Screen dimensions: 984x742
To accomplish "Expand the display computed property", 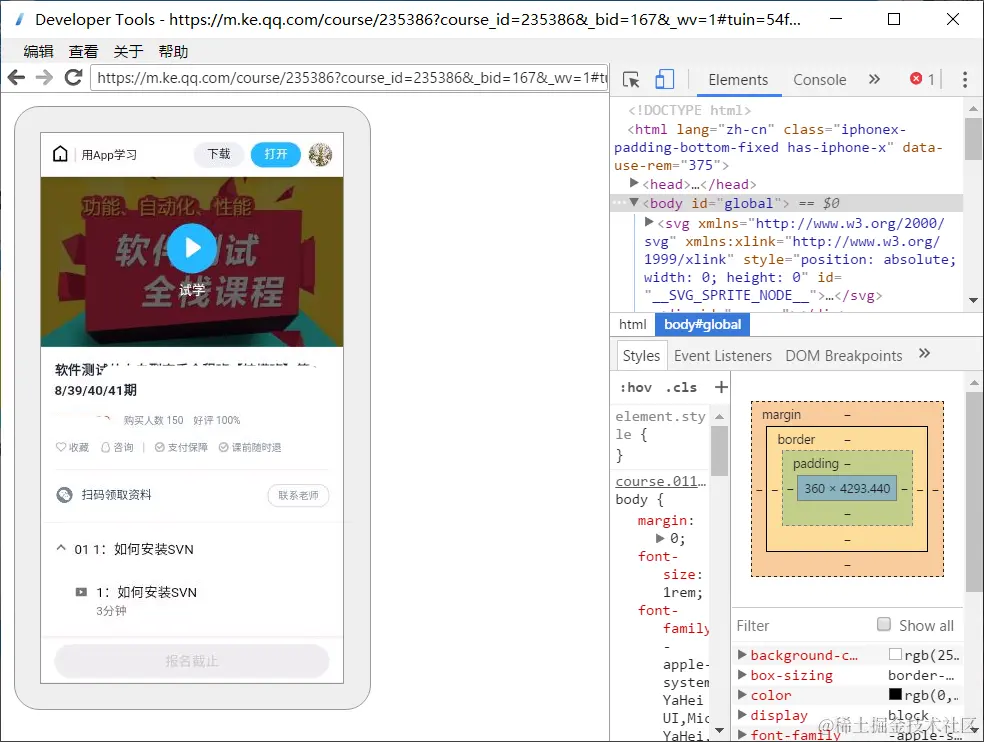I will pos(742,715).
